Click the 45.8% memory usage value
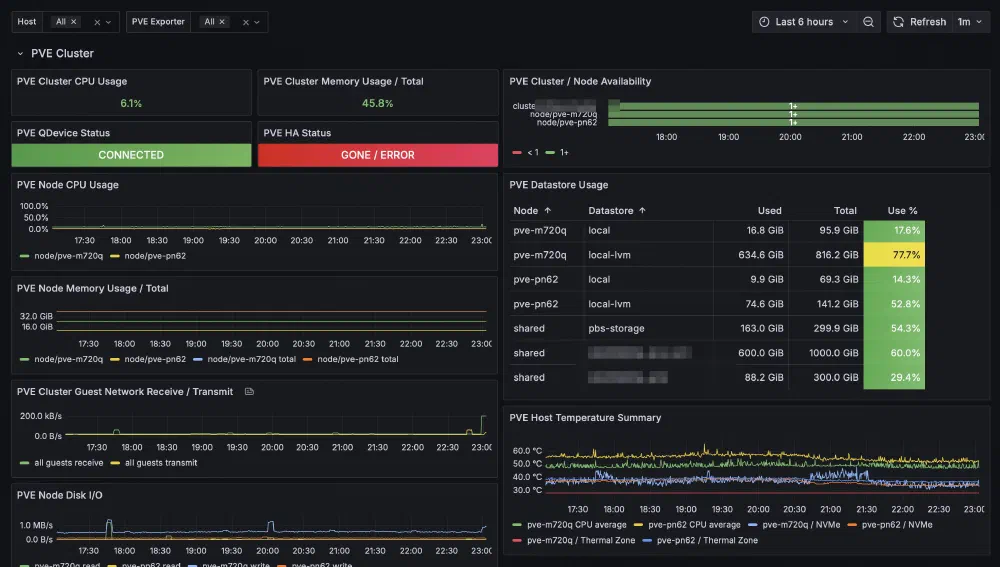1000x567 pixels. click(x=378, y=103)
